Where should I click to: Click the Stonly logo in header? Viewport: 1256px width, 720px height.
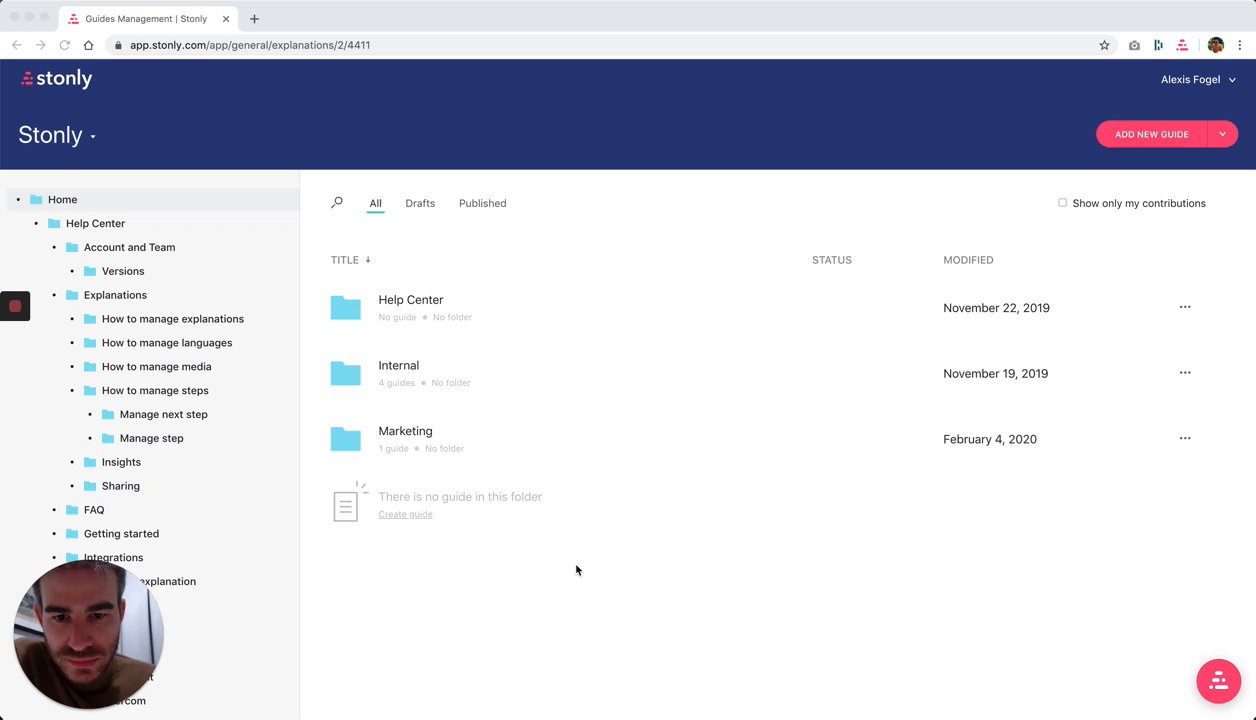pos(56,79)
